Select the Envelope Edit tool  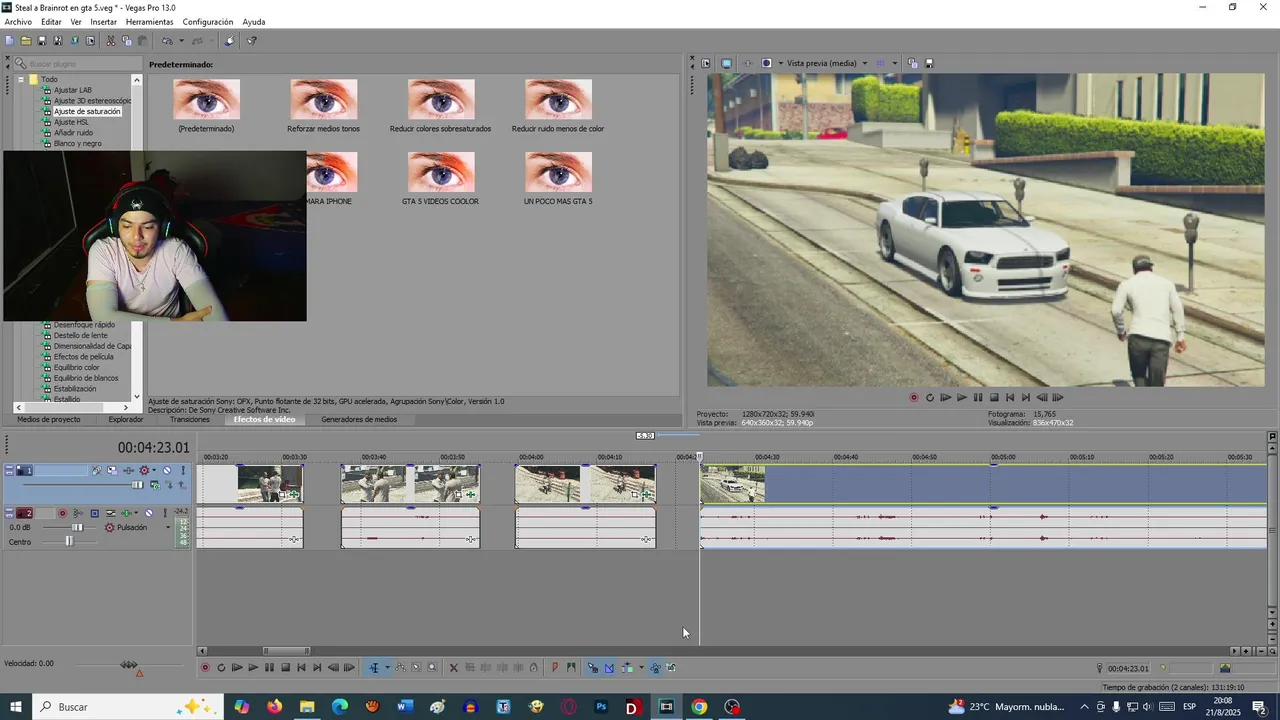point(400,668)
